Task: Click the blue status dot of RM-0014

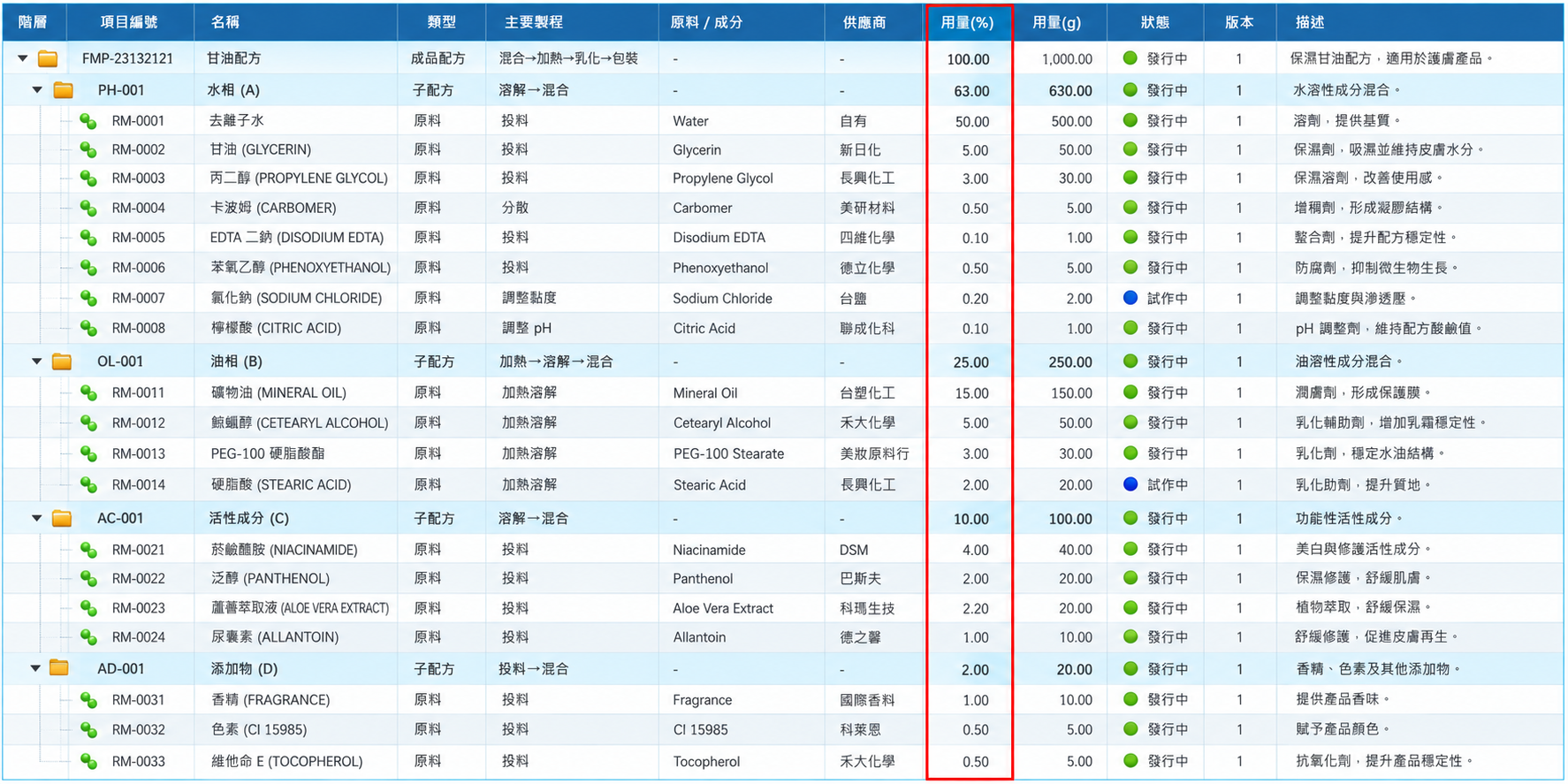Action: pyautogui.click(x=1130, y=484)
